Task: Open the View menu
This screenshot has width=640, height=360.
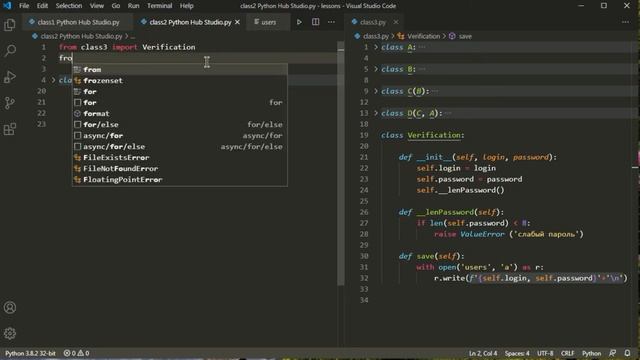Action: (x=97, y=6)
